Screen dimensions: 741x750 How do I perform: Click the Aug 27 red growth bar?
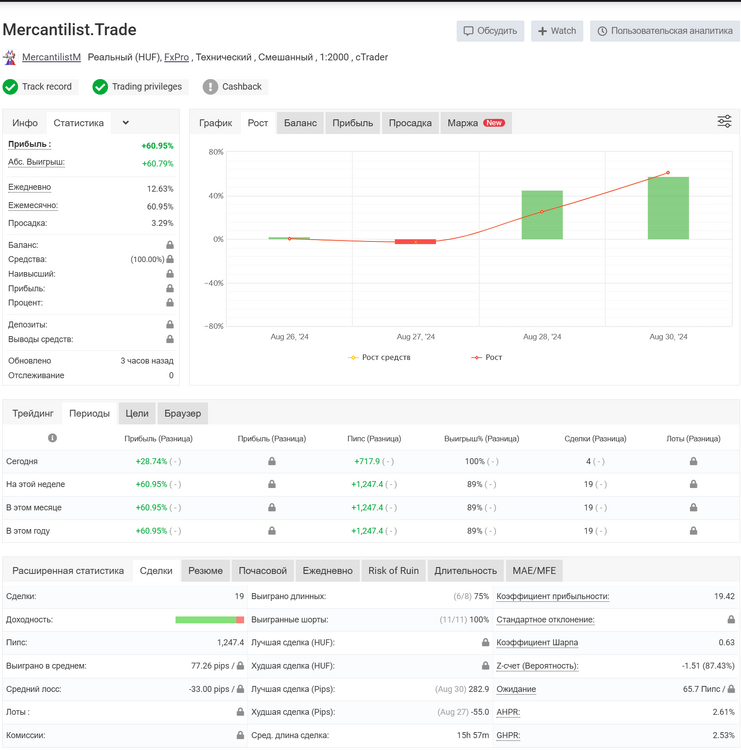(x=415, y=242)
